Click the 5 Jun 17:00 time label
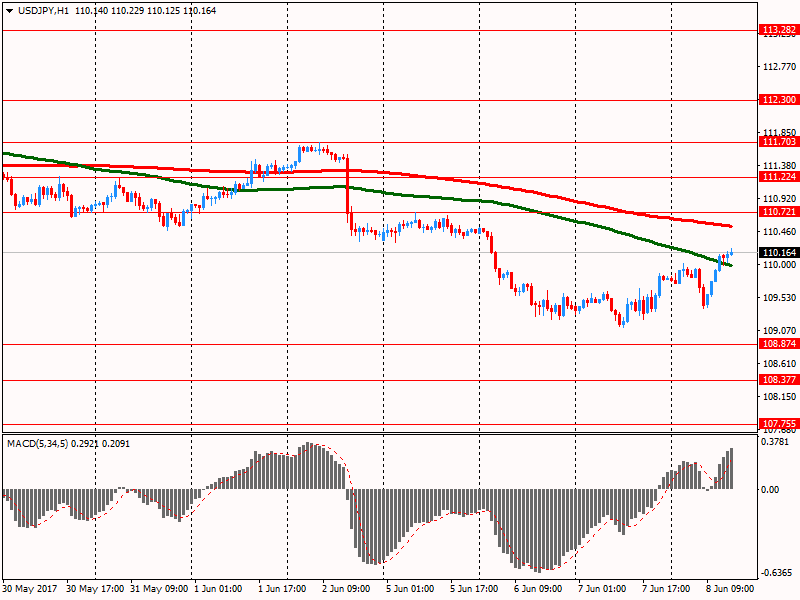 474,589
